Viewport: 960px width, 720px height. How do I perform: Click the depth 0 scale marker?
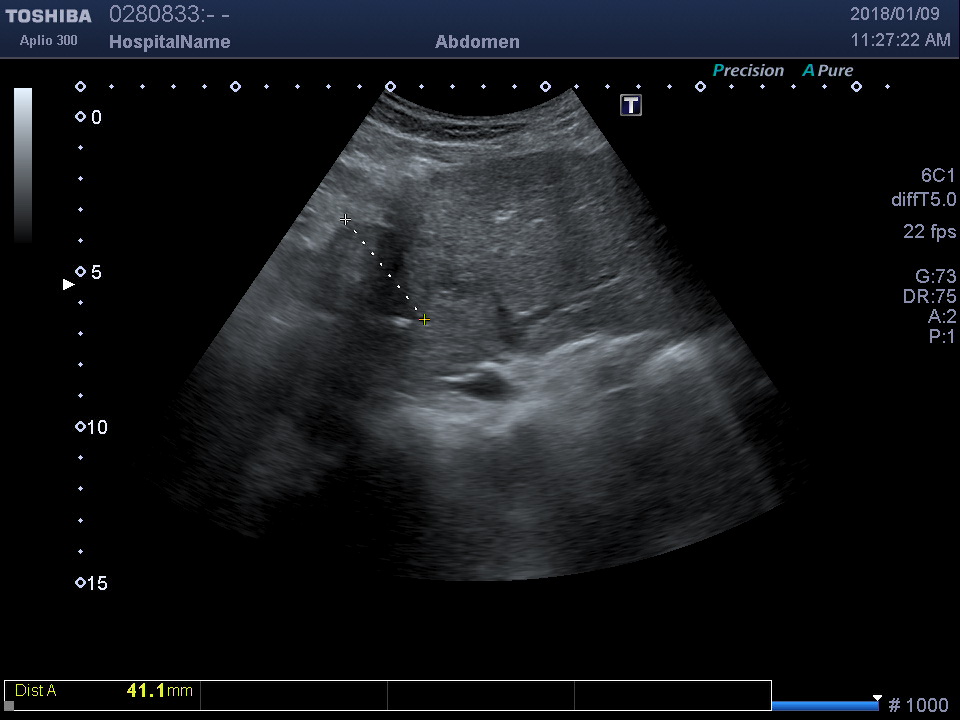(x=81, y=117)
